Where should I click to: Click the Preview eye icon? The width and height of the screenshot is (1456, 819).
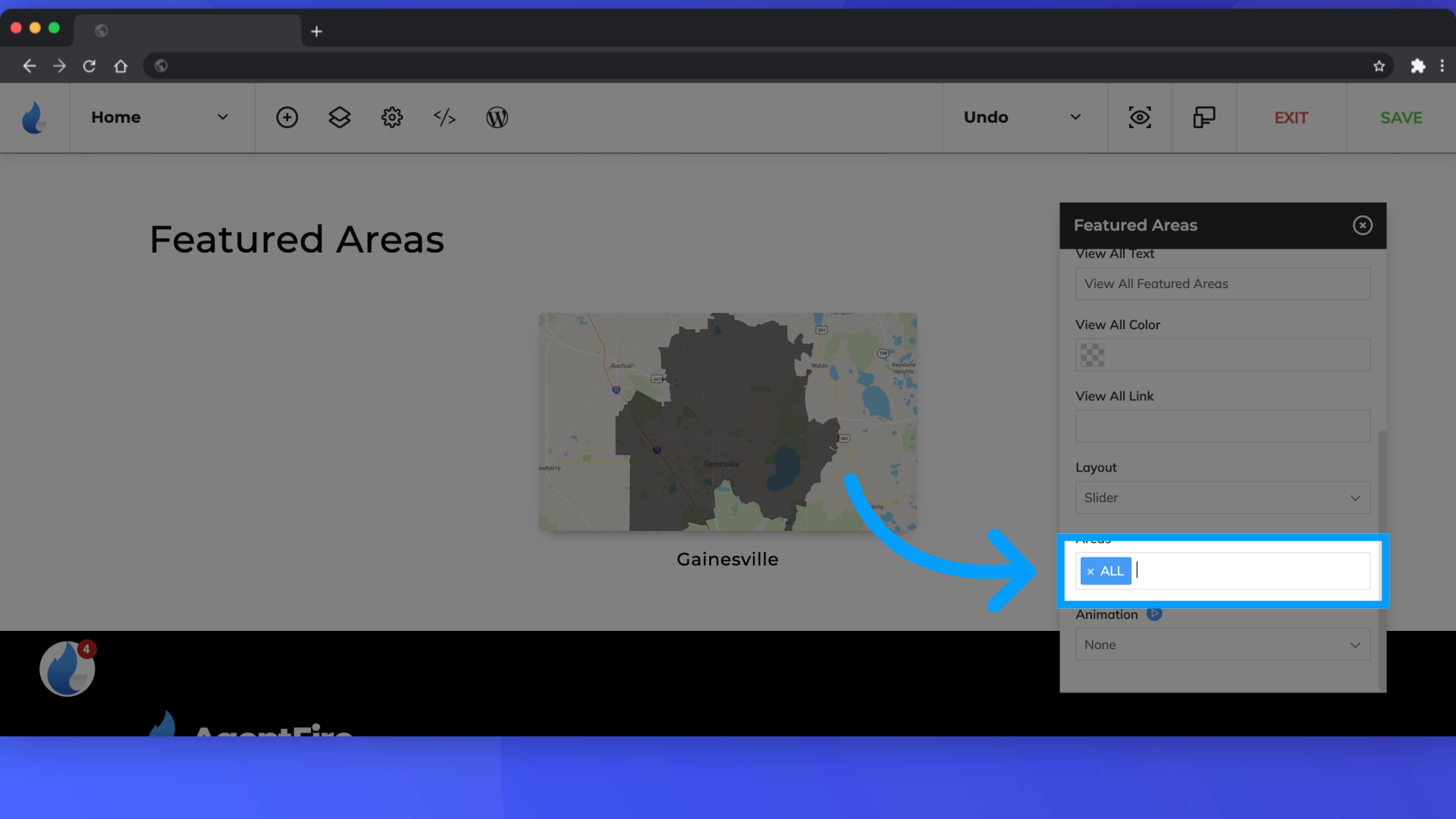[x=1140, y=117]
